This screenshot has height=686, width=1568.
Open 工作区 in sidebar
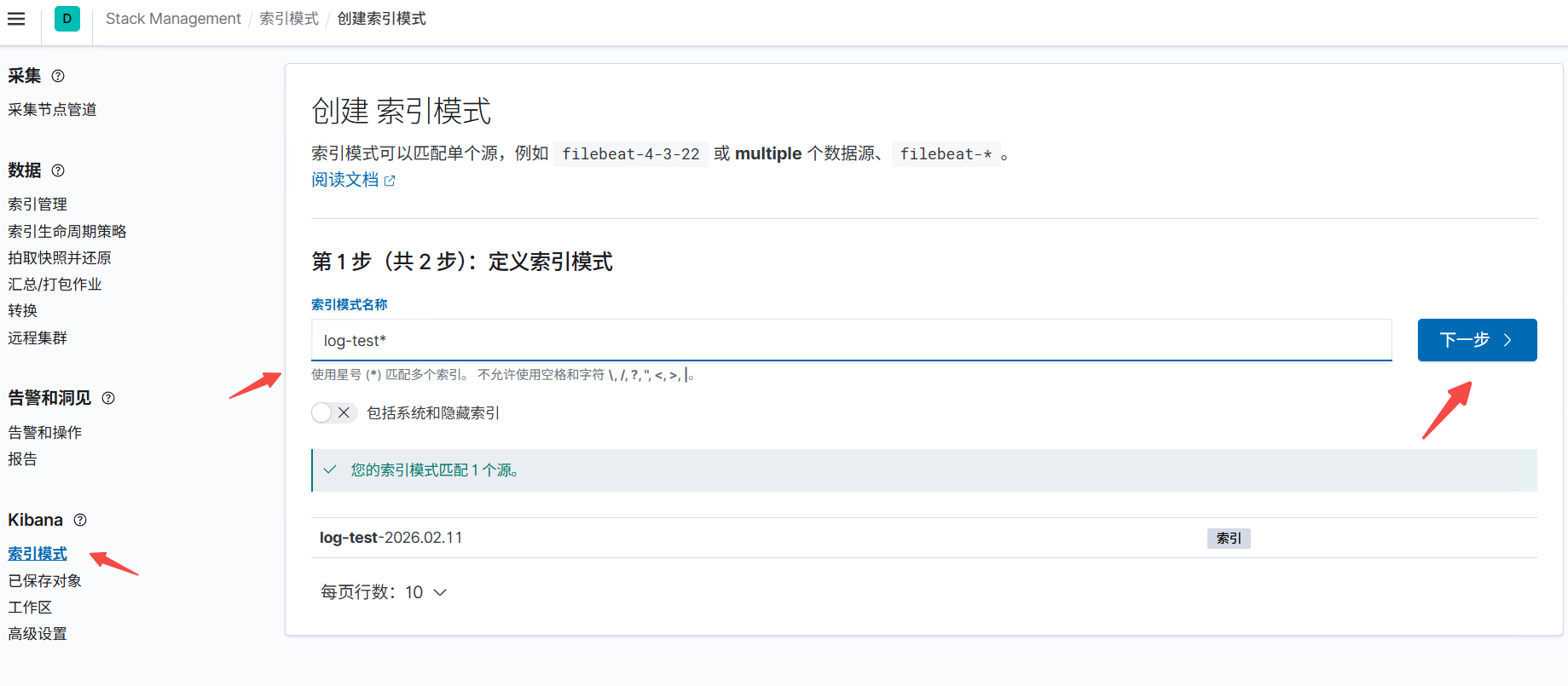[30, 608]
